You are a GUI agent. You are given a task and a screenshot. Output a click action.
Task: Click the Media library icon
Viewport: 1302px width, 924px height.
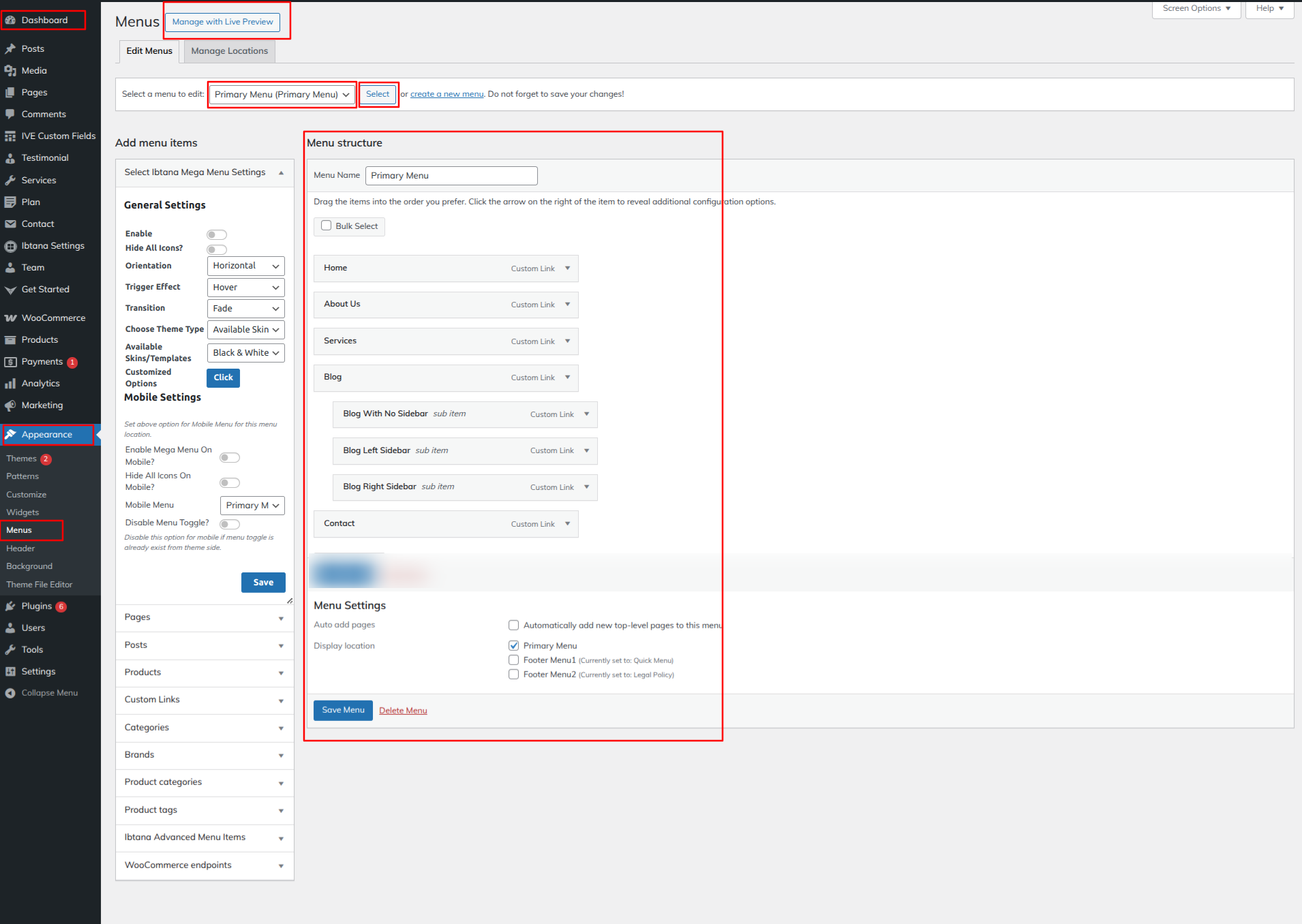tap(10, 71)
